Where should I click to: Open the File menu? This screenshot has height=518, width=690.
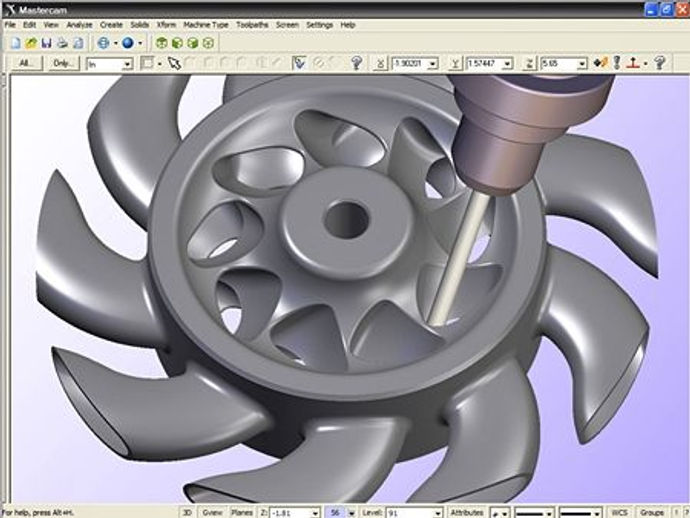10,25
